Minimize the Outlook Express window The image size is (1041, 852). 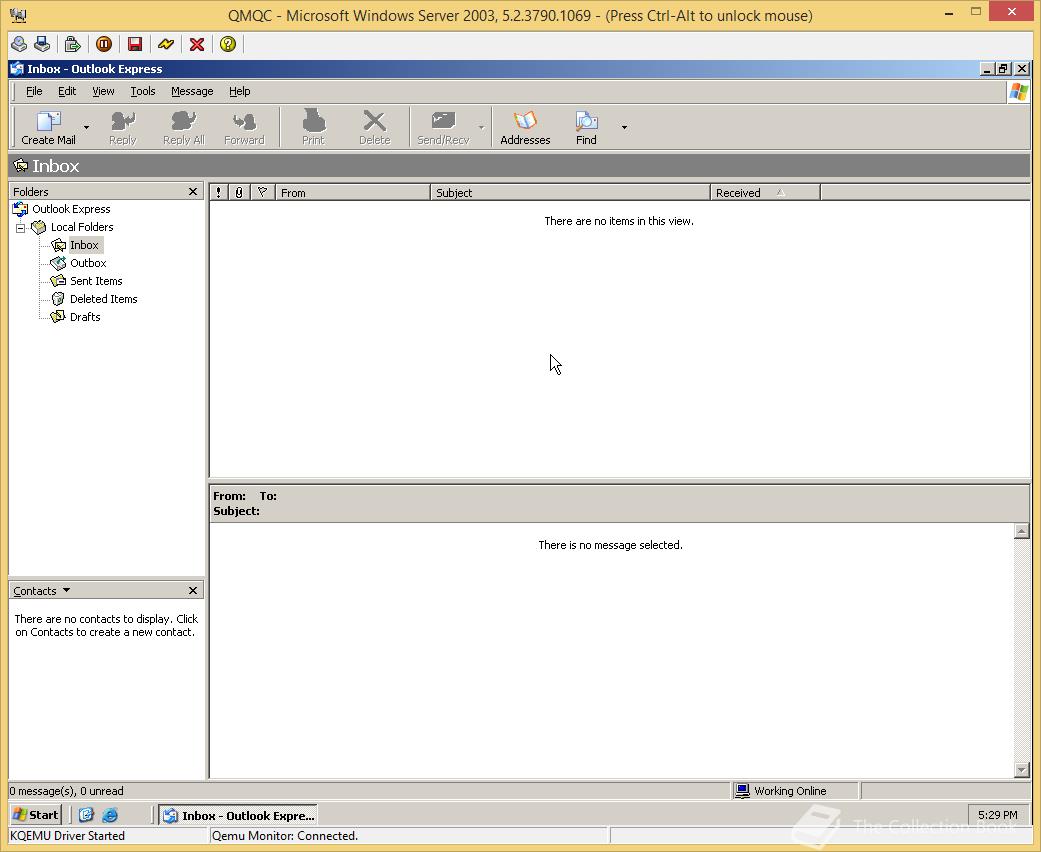tap(987, 68)
